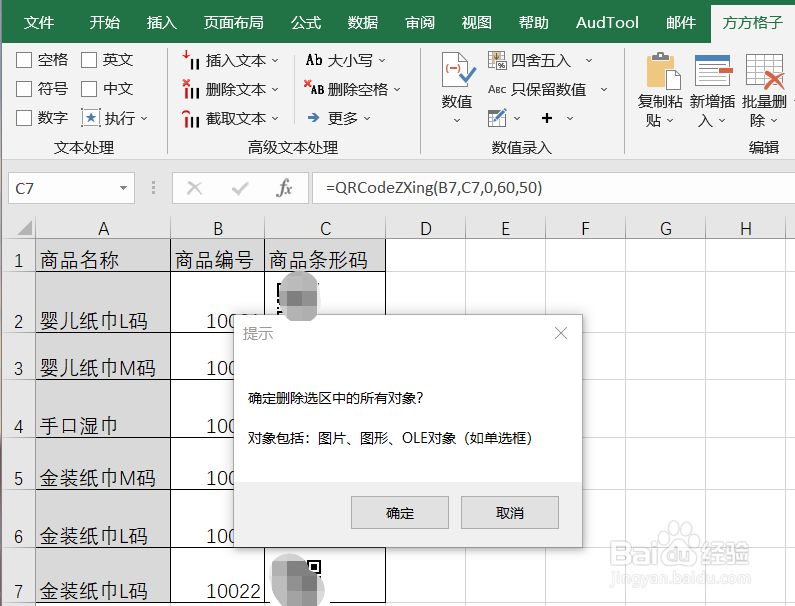The width and height of the screenshot is (795, 606).
Task: Confirm deletion with 确定 button
Action: click(400, 513)
